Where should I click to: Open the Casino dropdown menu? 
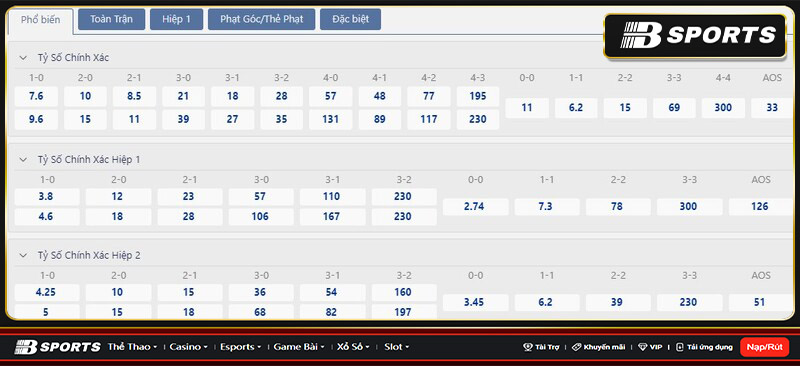(188, 347)
